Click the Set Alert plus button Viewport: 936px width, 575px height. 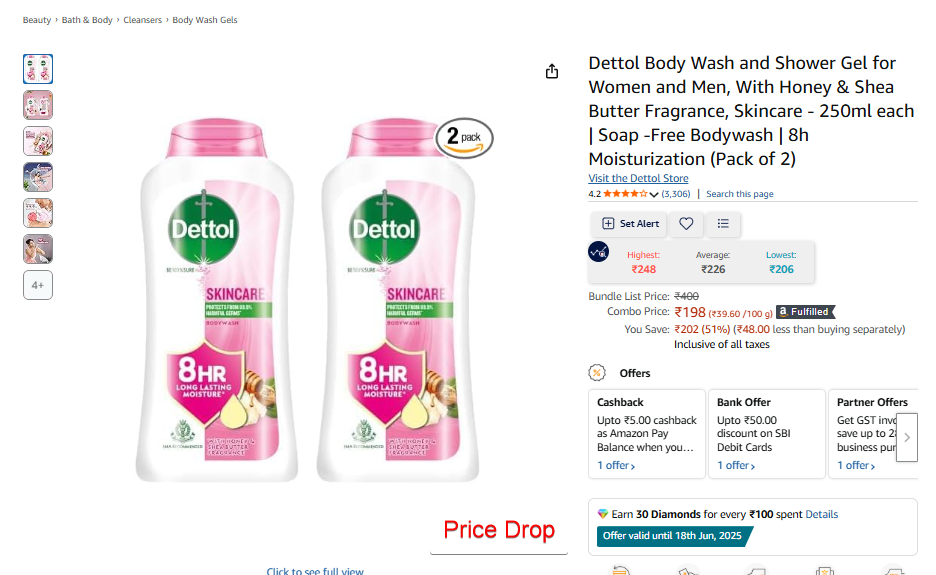point(629,224)
